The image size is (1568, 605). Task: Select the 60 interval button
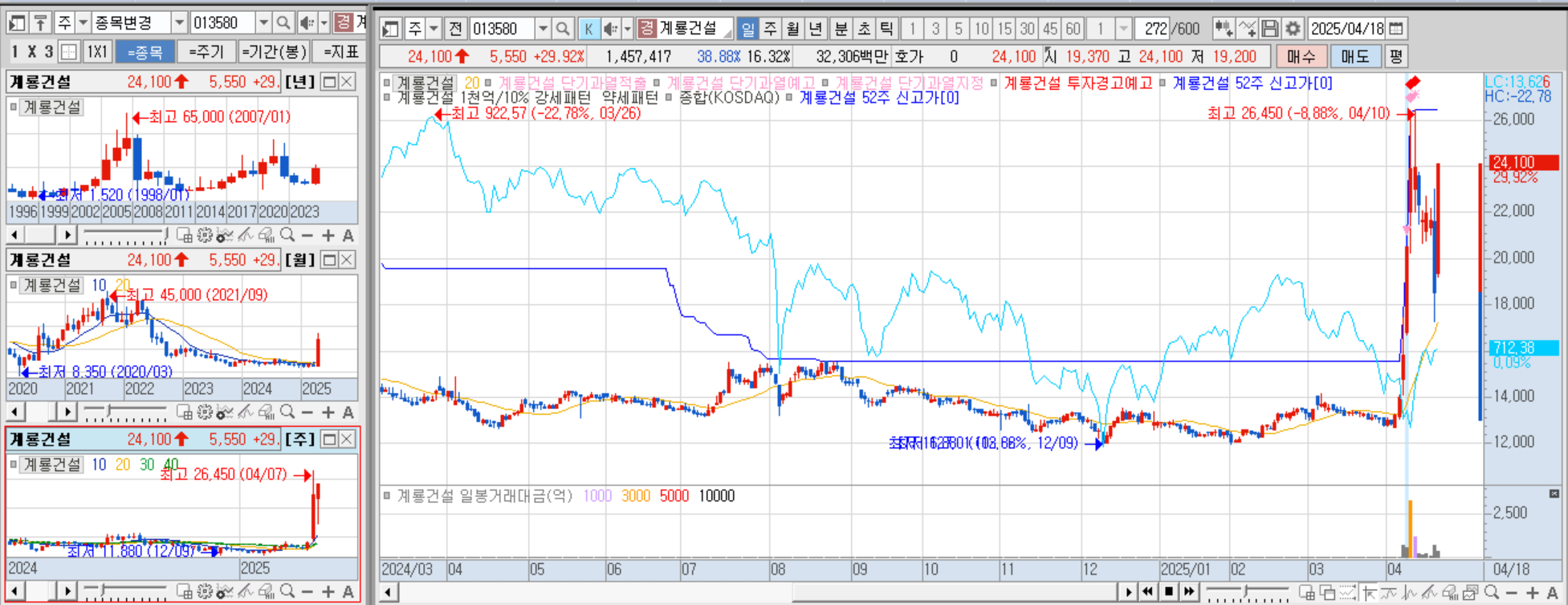pyautogui.click(x=1073, y=29)
